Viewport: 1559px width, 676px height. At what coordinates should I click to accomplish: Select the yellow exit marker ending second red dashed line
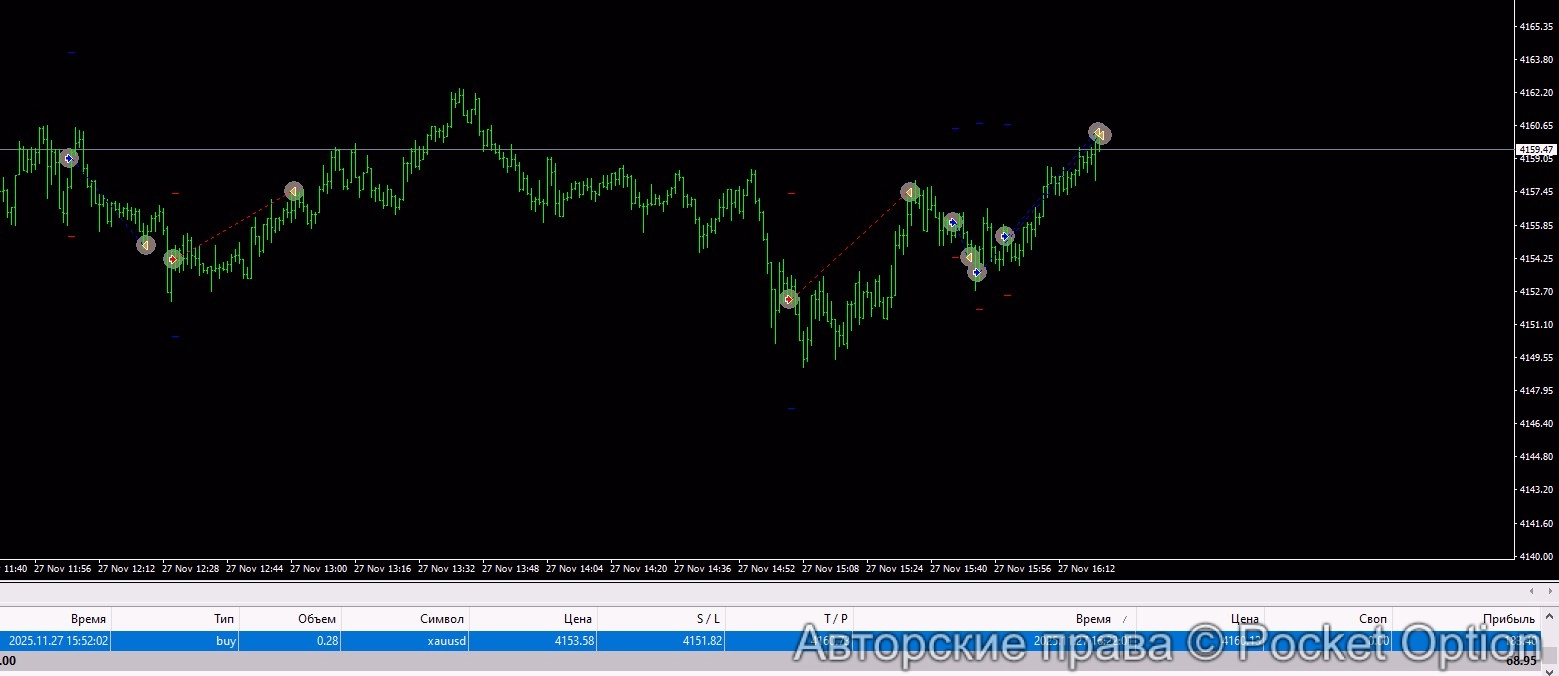[x=909, y=192]
